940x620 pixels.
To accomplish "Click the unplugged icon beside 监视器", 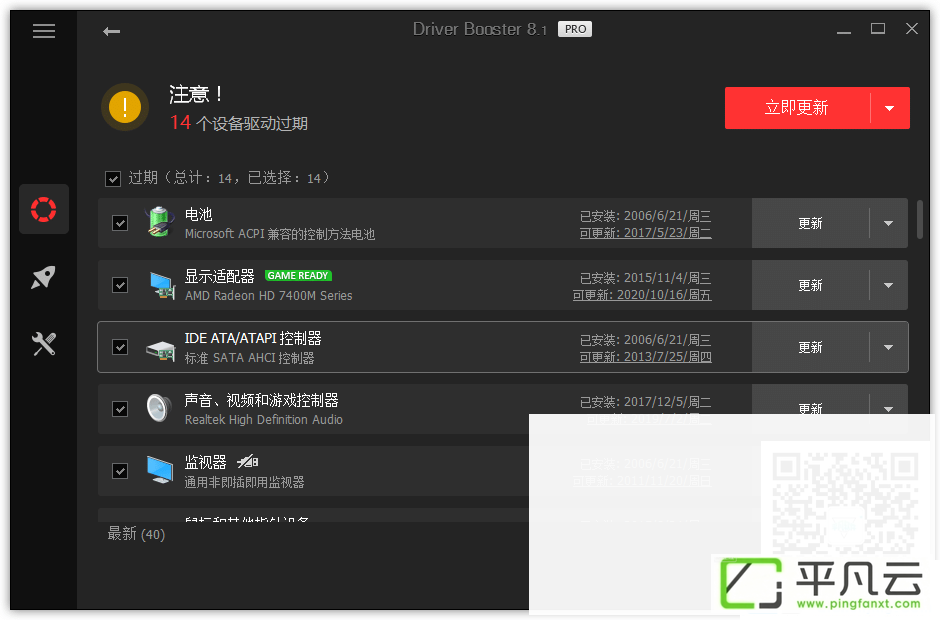I will coord(248,461).
